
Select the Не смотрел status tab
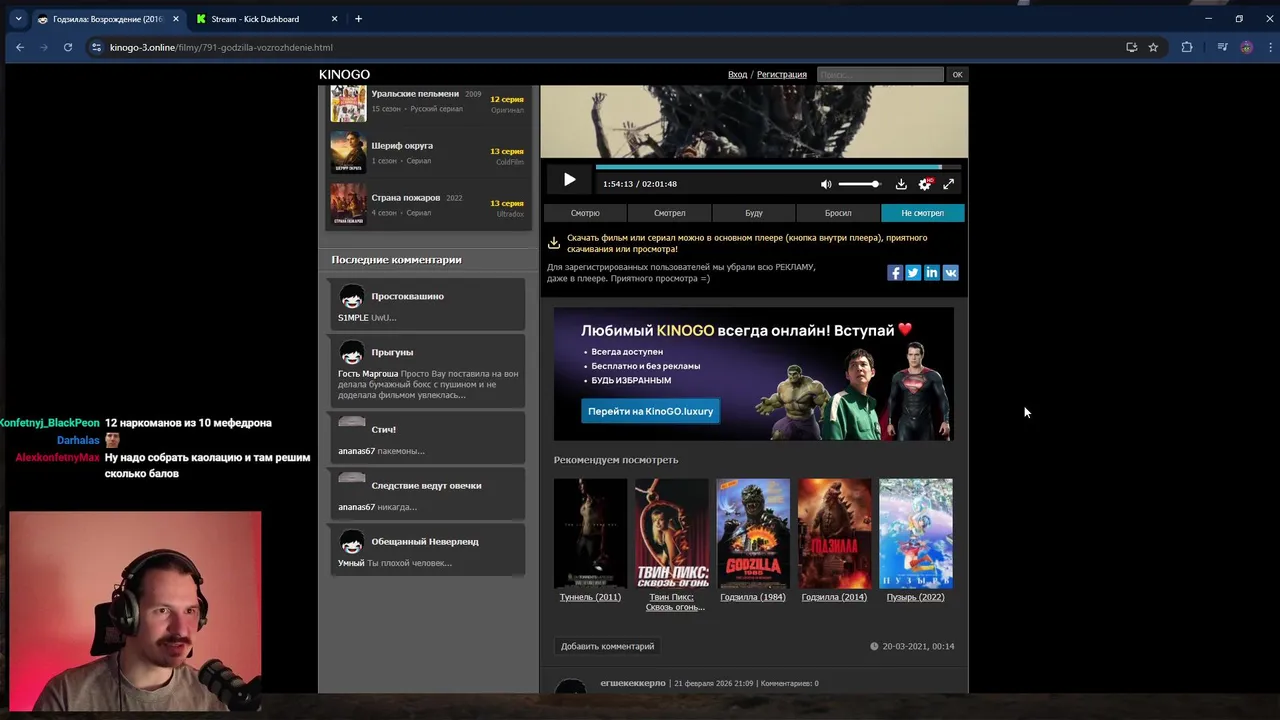click(922, 213)
